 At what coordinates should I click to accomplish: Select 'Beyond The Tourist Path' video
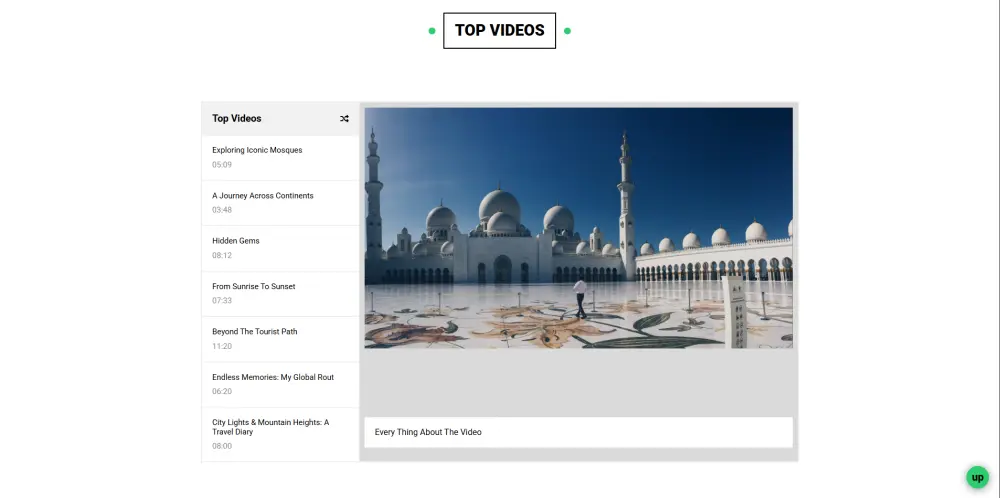click(x=281, y=339)
